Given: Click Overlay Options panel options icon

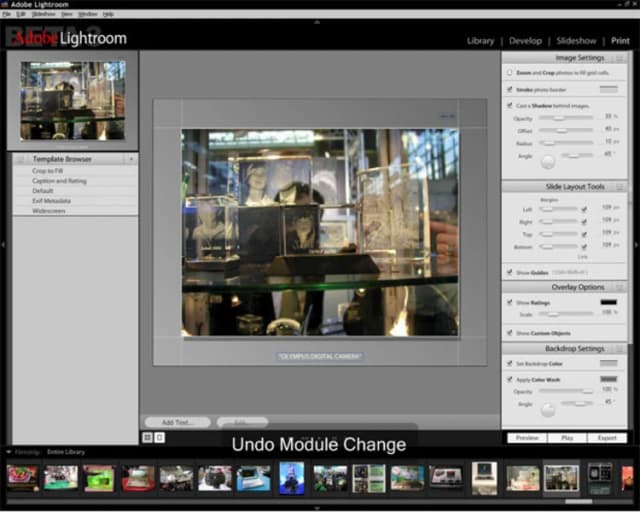Looking at the screenshot, I should [620, 287].
